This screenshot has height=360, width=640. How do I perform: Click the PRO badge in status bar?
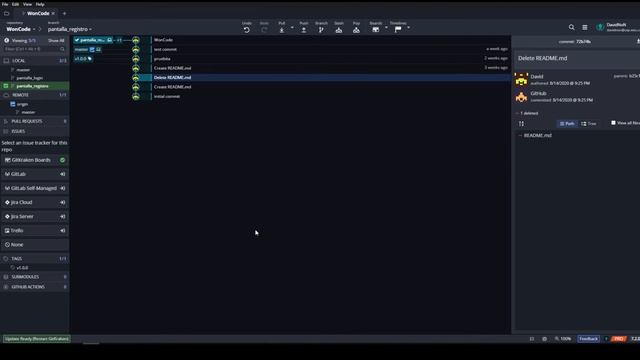619,339
